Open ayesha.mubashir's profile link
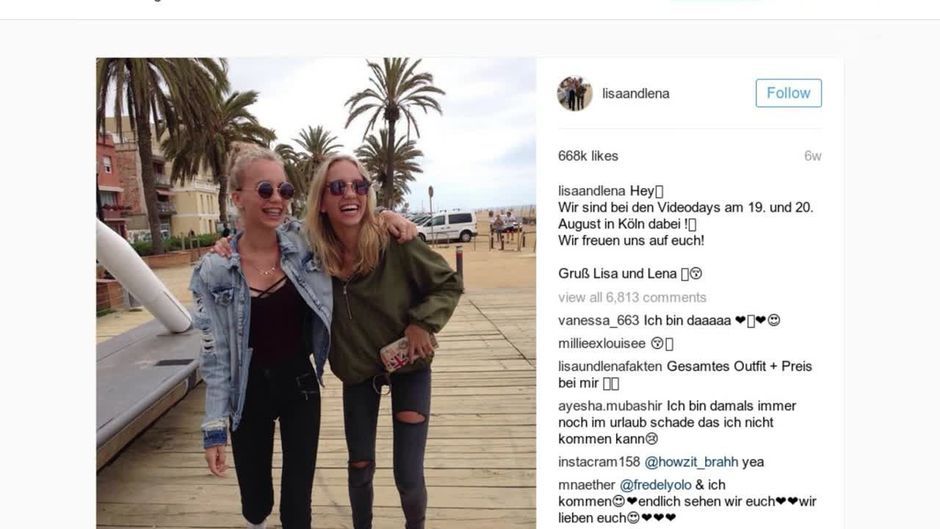Screen dimensions: 940x529 [610, 405]
